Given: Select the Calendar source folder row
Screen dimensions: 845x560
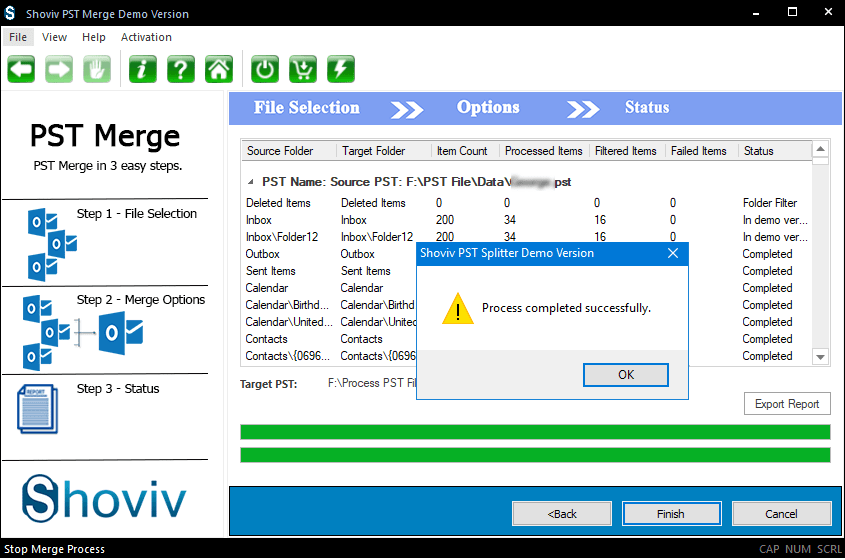Looking at the screenshot, I should pyautogui.click(x=267, y=288).
